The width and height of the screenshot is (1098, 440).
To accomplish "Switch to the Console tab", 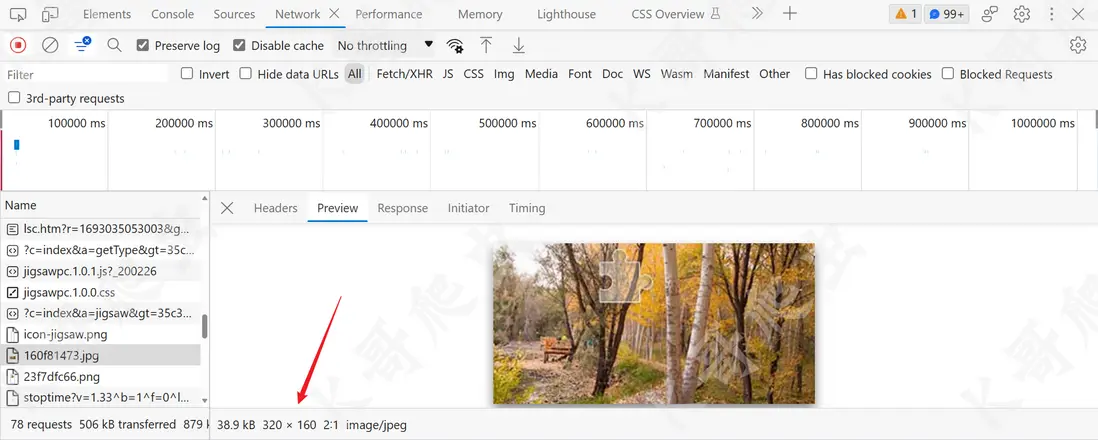I will (x=172, y=14).
